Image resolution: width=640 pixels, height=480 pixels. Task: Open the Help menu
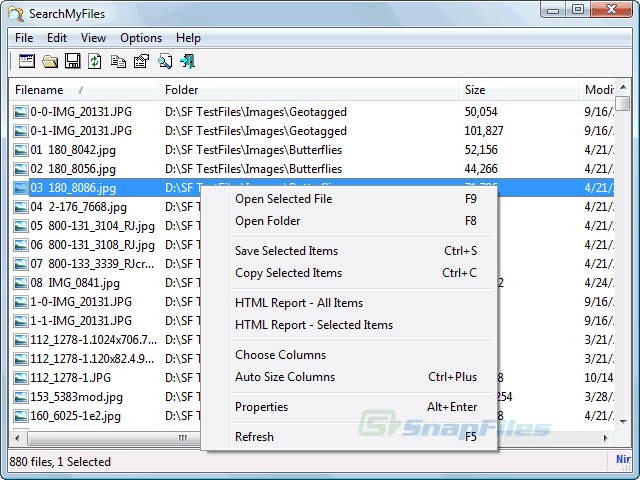tap(188, 38)
